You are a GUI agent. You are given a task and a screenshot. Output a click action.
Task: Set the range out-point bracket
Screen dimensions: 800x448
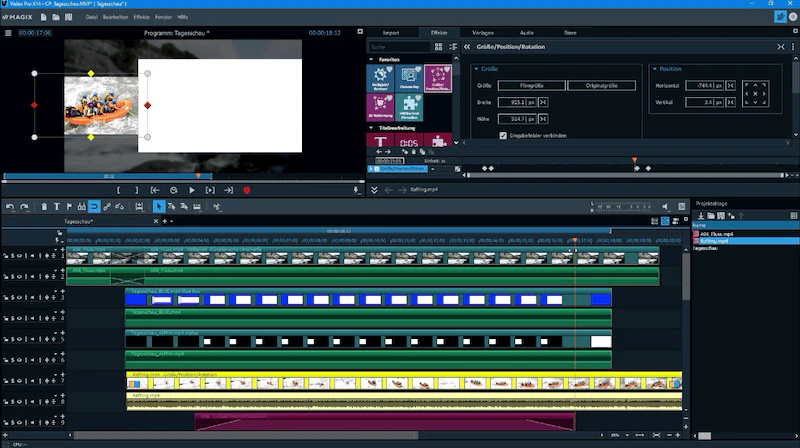tap(136, 190)
